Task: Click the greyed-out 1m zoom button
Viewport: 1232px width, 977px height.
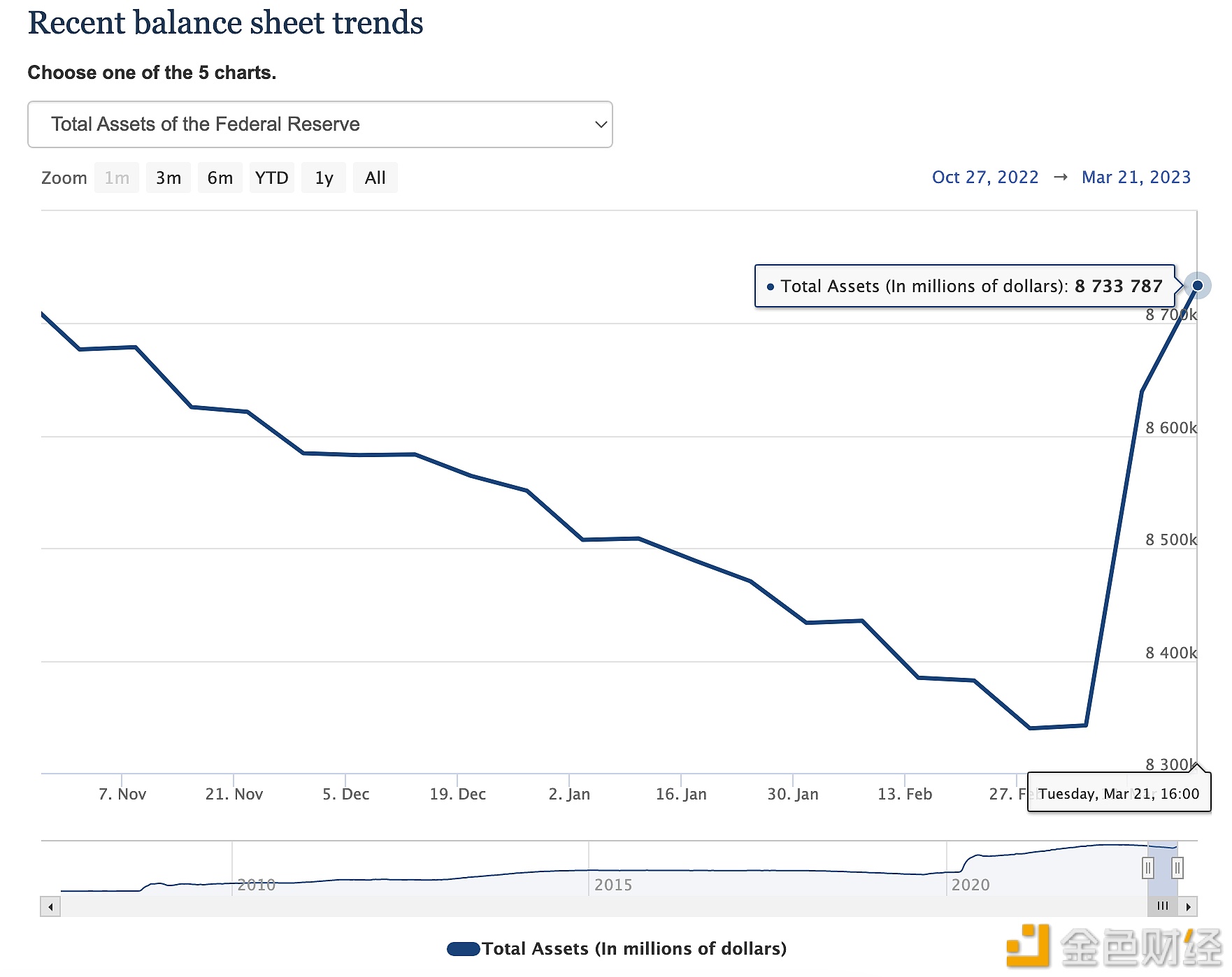Action: pos(117,178)
